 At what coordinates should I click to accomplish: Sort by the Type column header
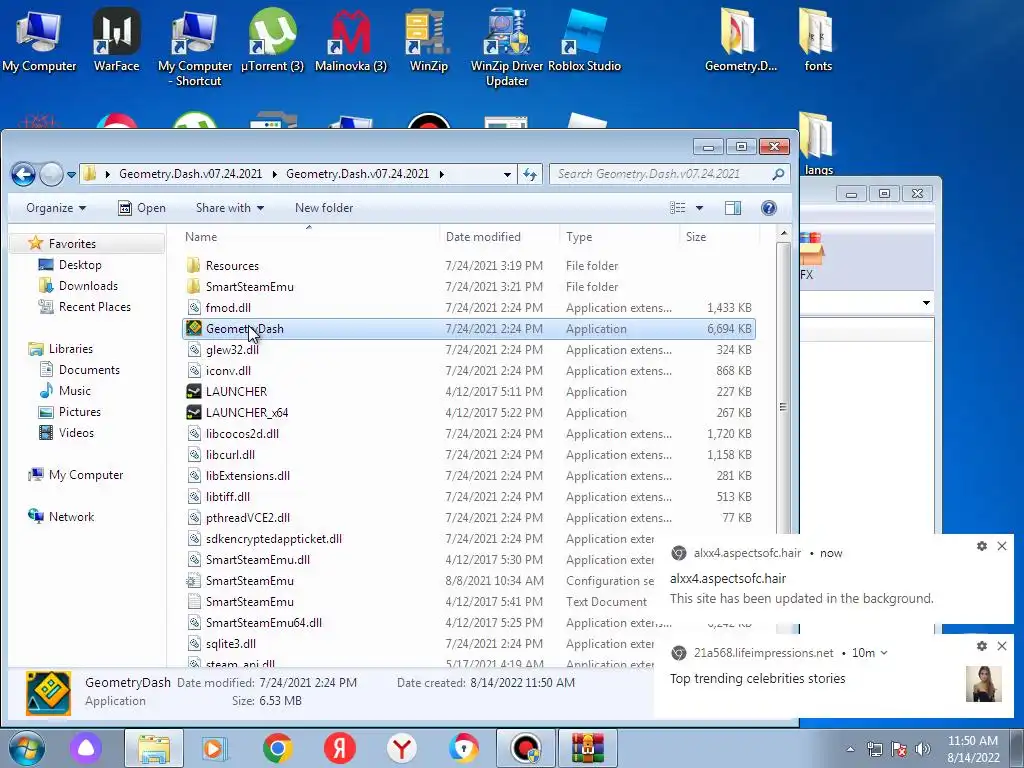tap(618, 237)
